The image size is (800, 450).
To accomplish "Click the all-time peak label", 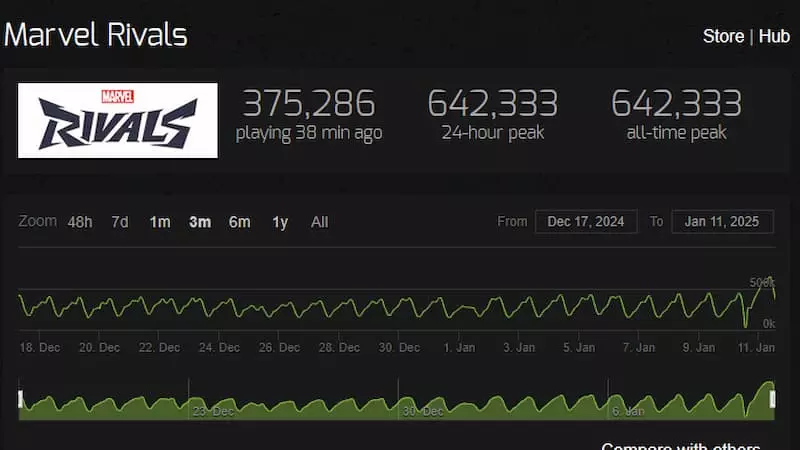I will 677,133.
